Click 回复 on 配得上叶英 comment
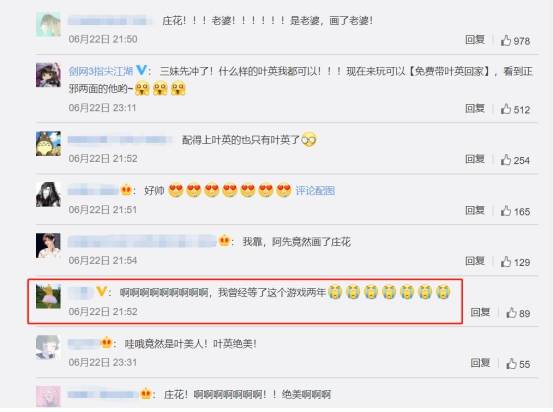The image size is (553, 412). [475, 159]
